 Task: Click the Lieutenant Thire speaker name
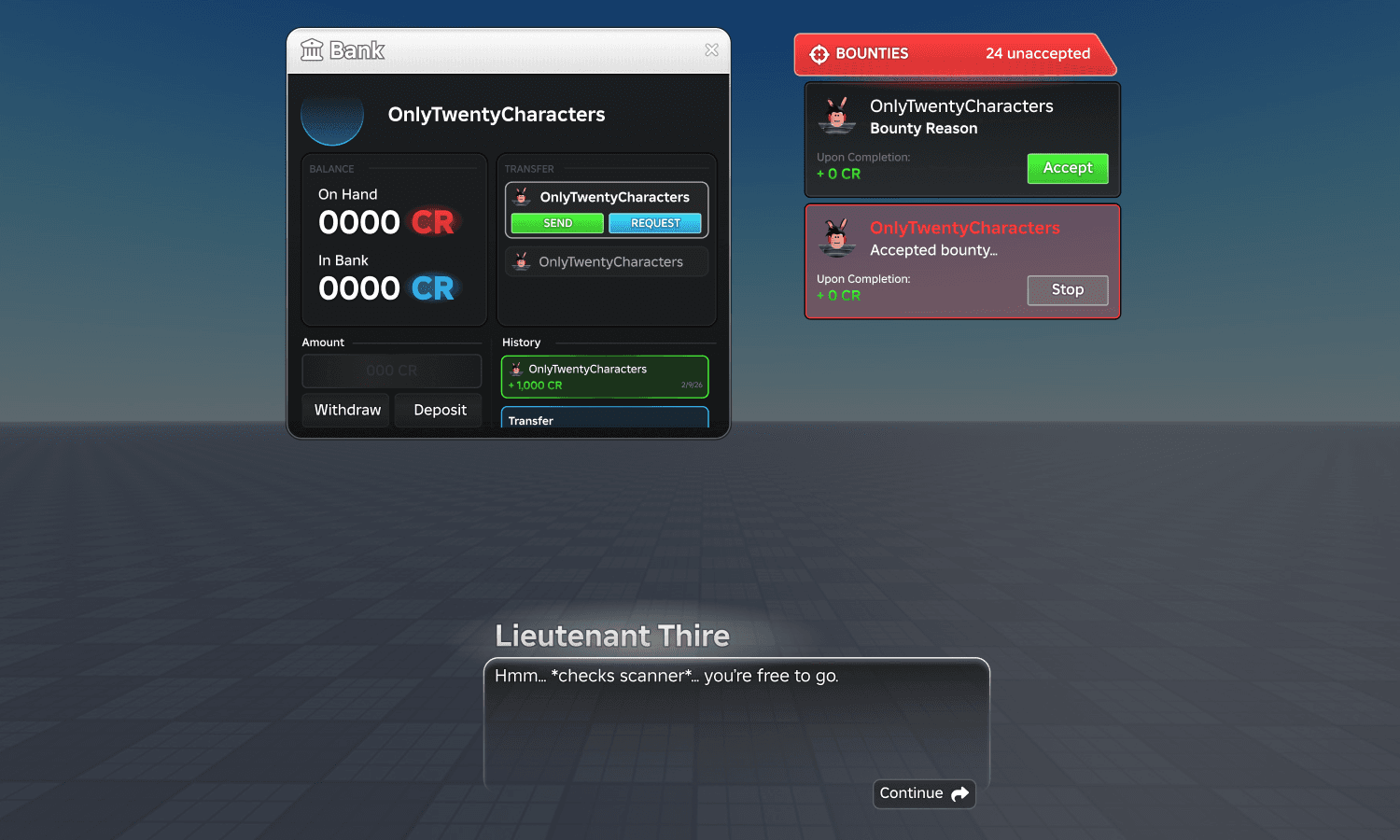pyautogui.click(x=612, y=636)
